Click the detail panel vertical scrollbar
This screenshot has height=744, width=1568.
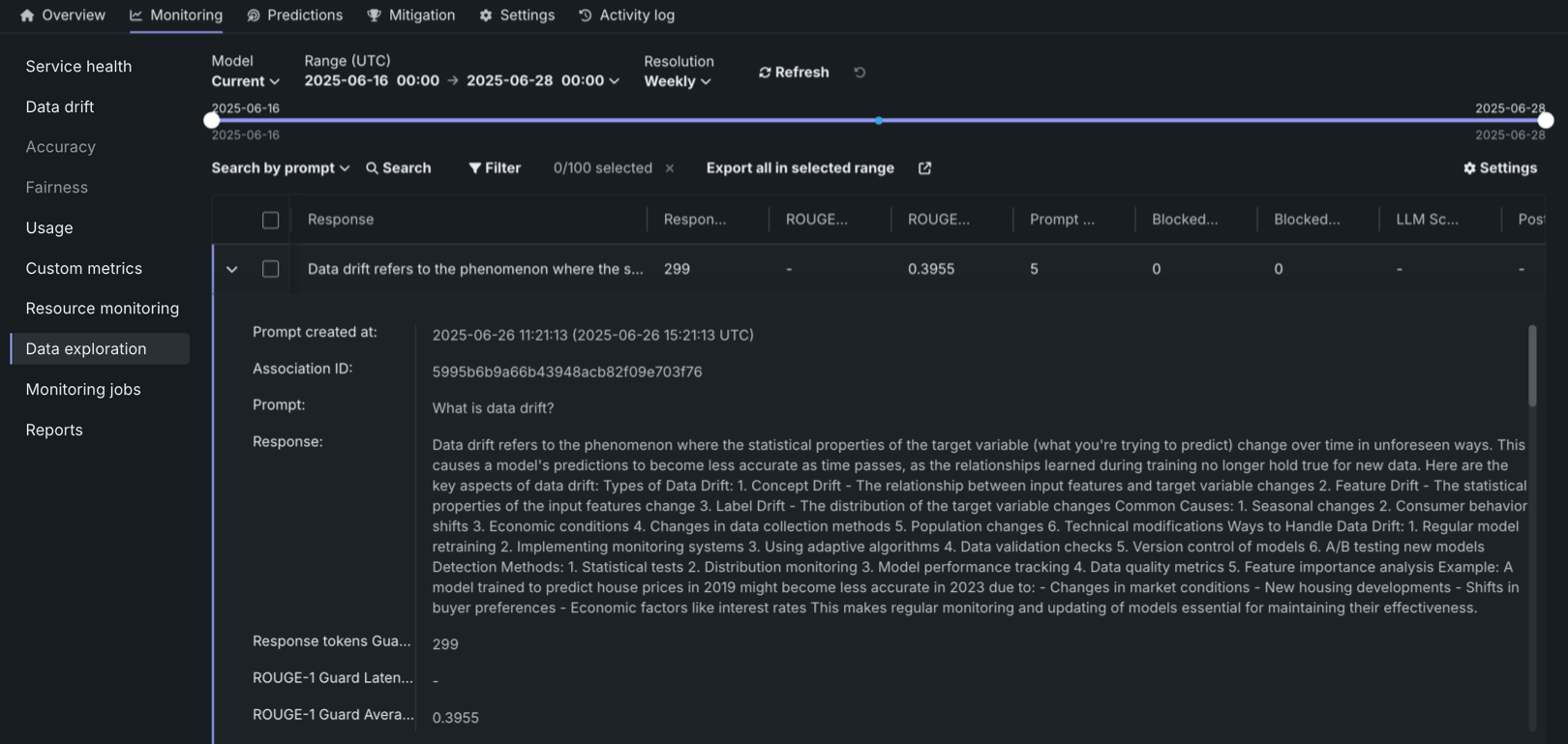[x=1532, y=368]
